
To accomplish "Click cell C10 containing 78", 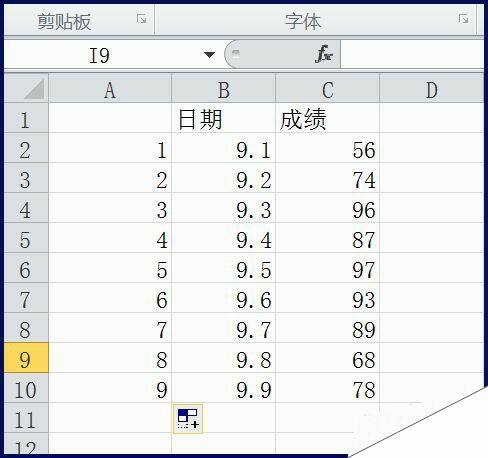I will click(x=328, y=388).
